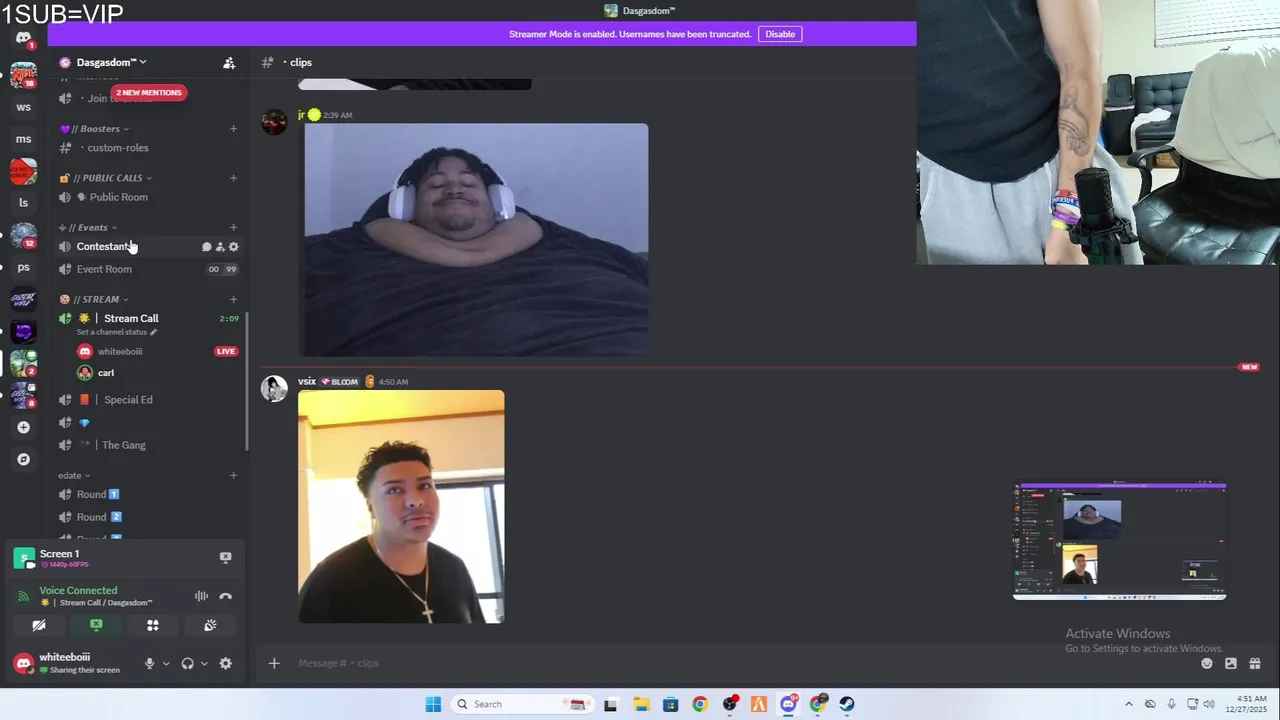The image size is (1280, 720).
Task: Open Discord direct messages home icon
Action: (23, 38)
